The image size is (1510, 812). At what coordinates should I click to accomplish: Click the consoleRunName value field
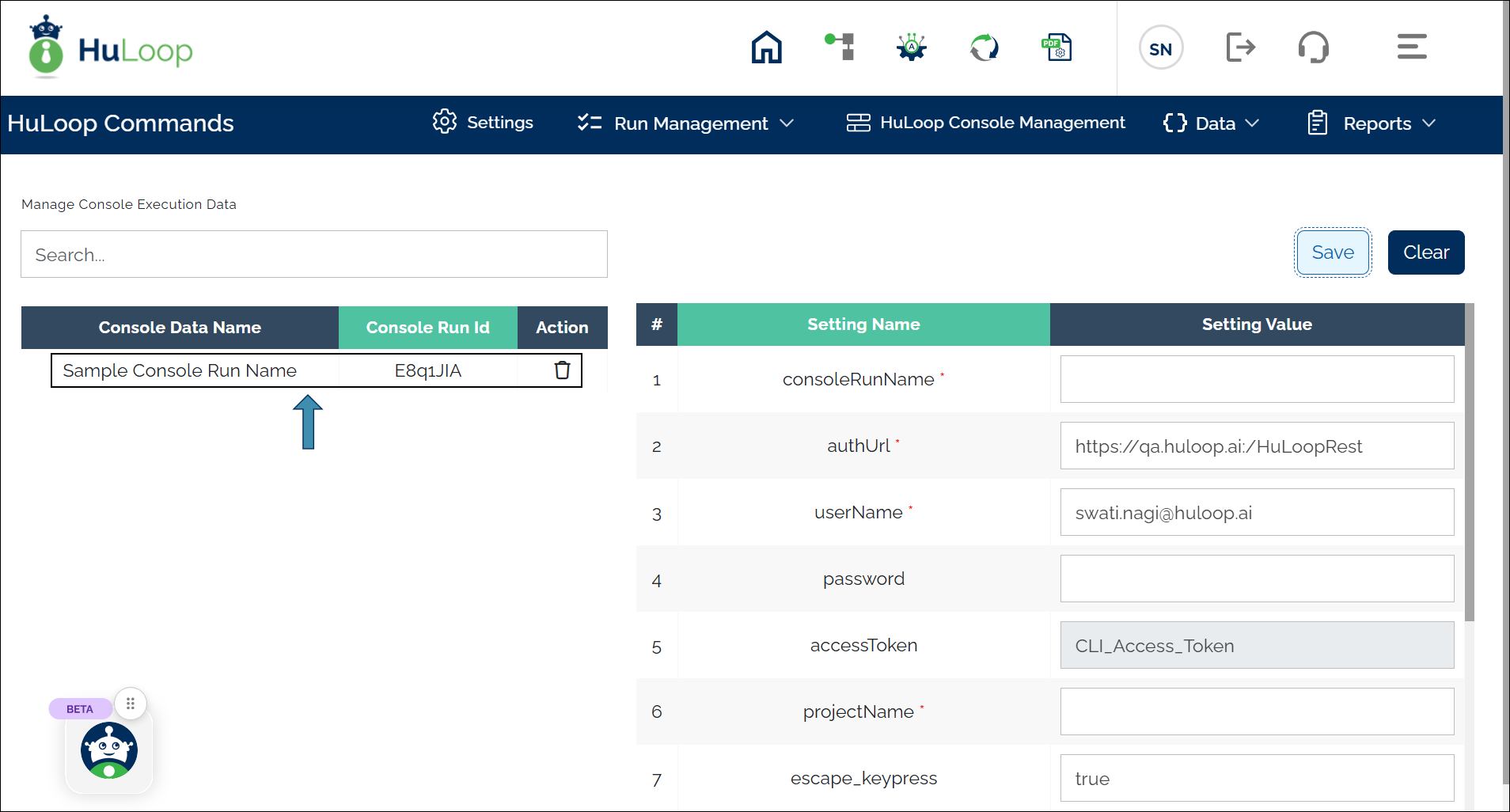[x=1257, y=379]
